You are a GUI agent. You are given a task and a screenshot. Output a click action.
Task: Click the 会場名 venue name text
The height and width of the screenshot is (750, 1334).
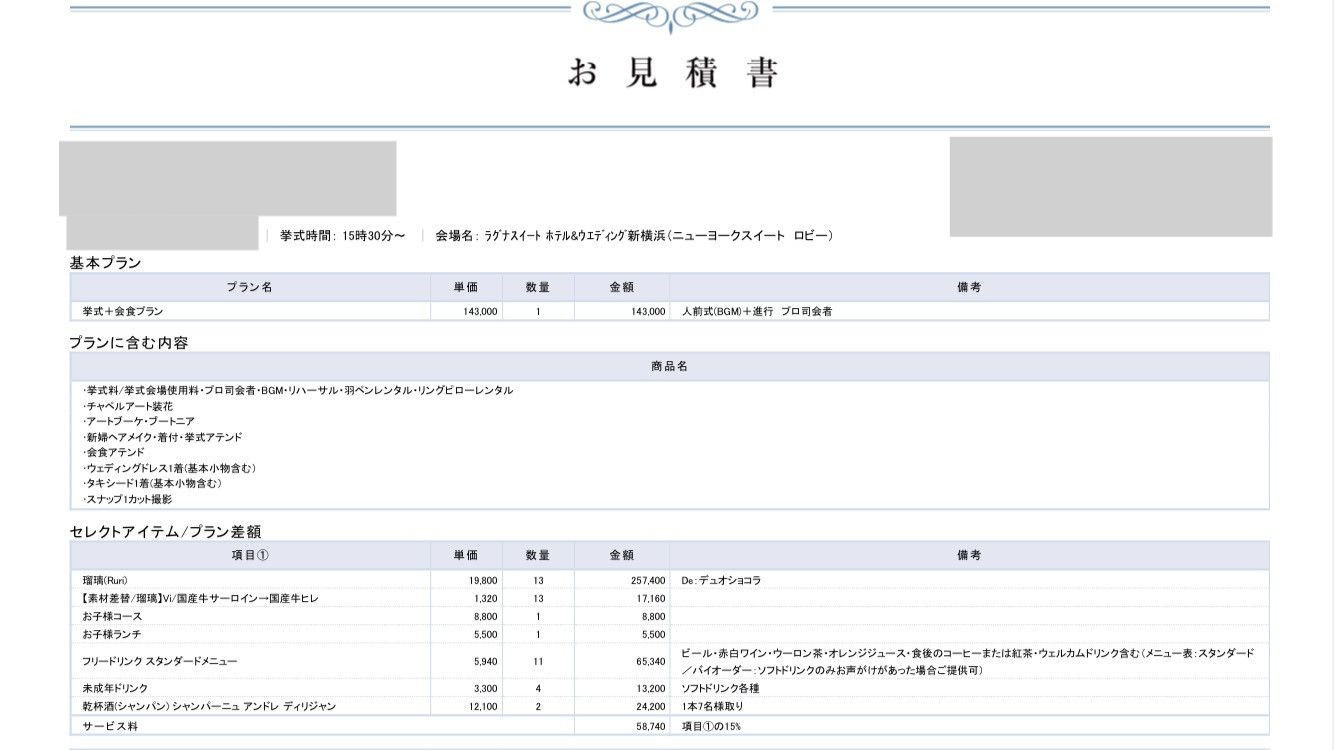pos(633,236)
